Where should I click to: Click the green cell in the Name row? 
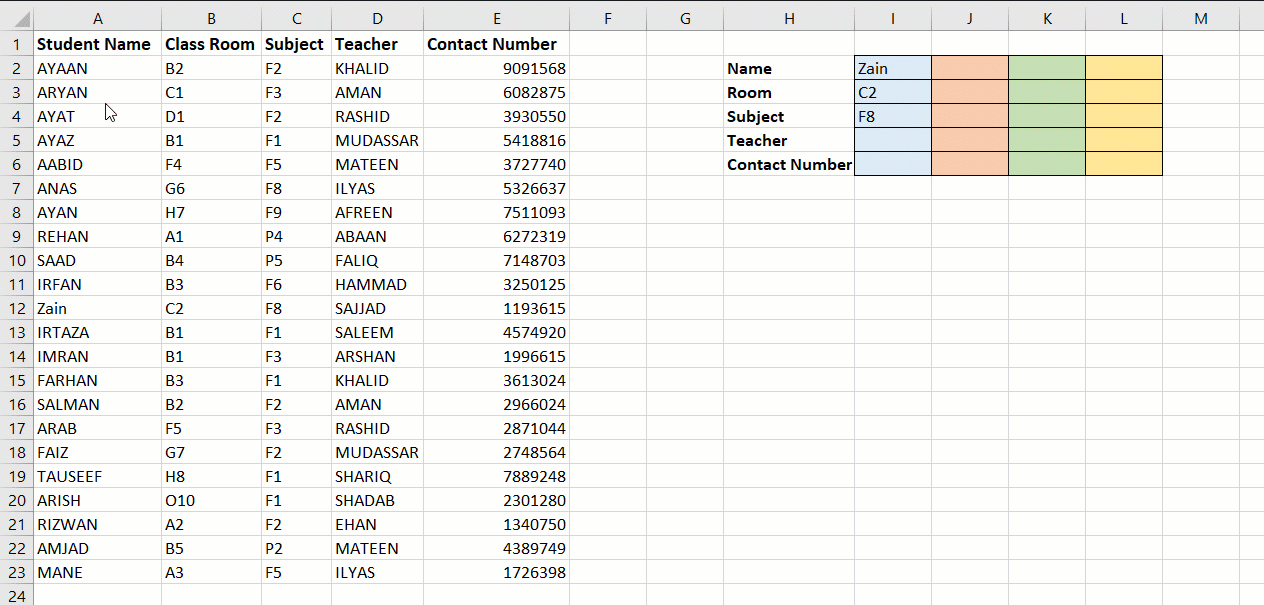click(x=1047, y=68)
